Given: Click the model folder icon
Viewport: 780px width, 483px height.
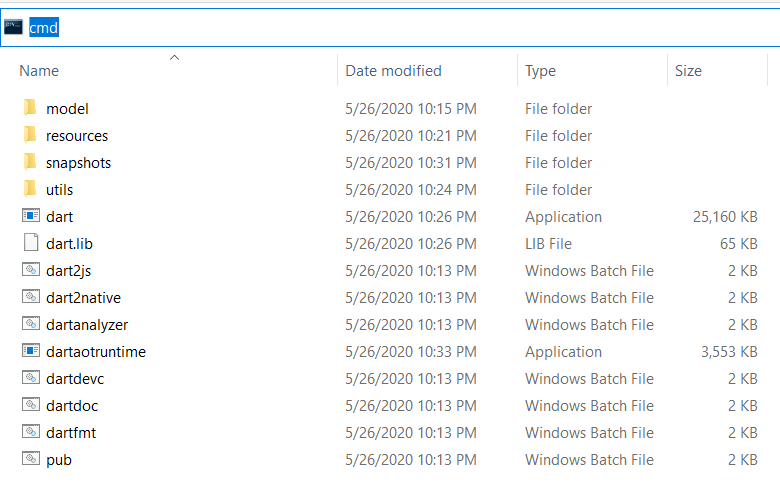Looking at the screenshot, I should pos(30,109).
